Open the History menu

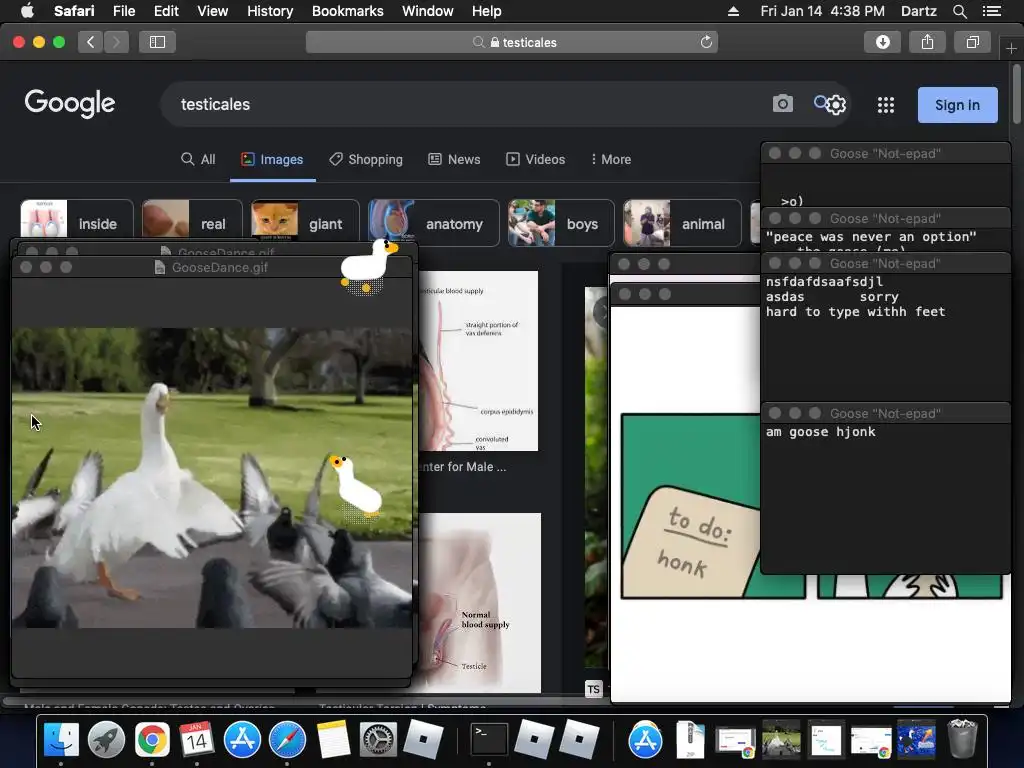[270, 11]
